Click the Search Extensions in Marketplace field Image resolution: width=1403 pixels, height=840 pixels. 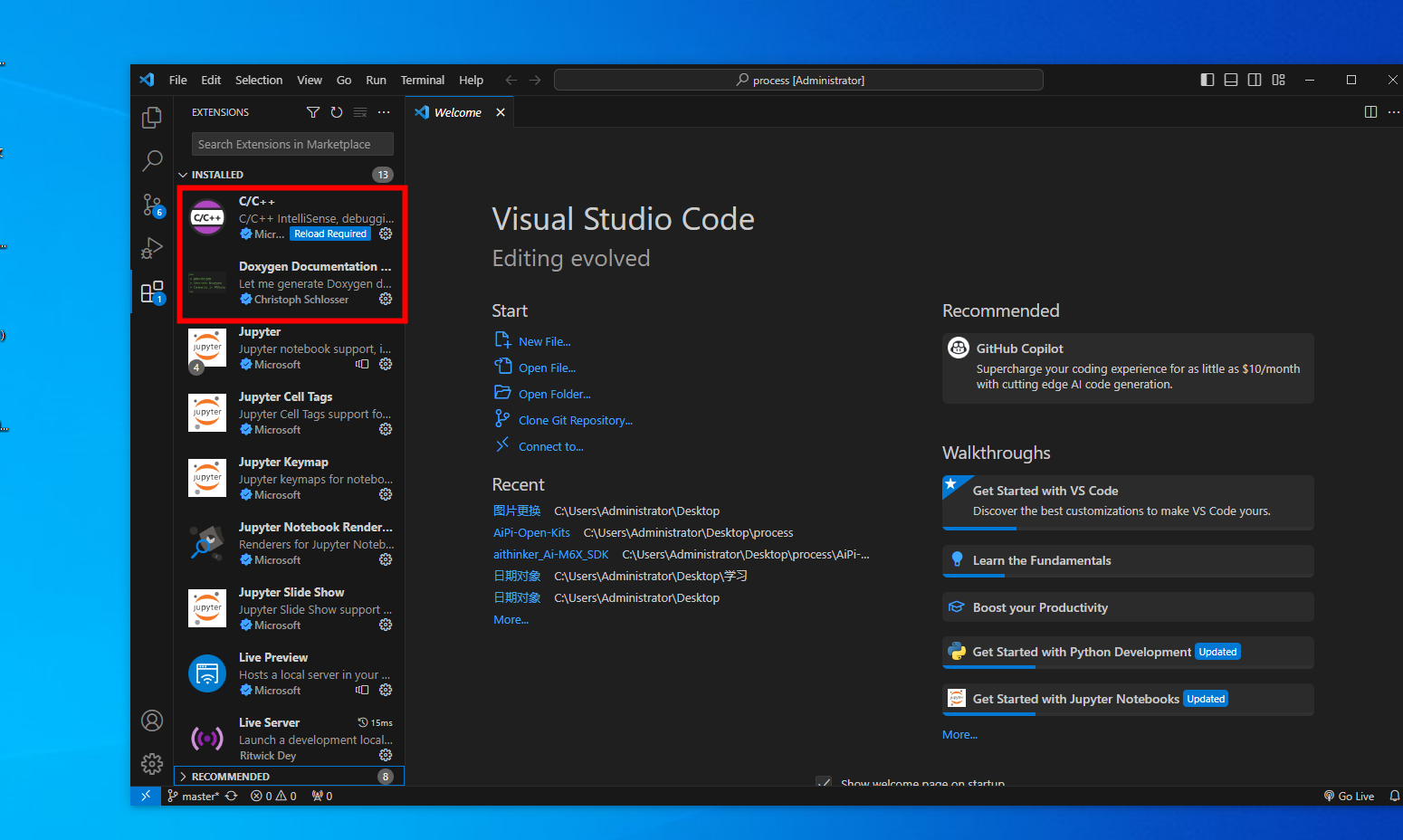pos(292,144)
